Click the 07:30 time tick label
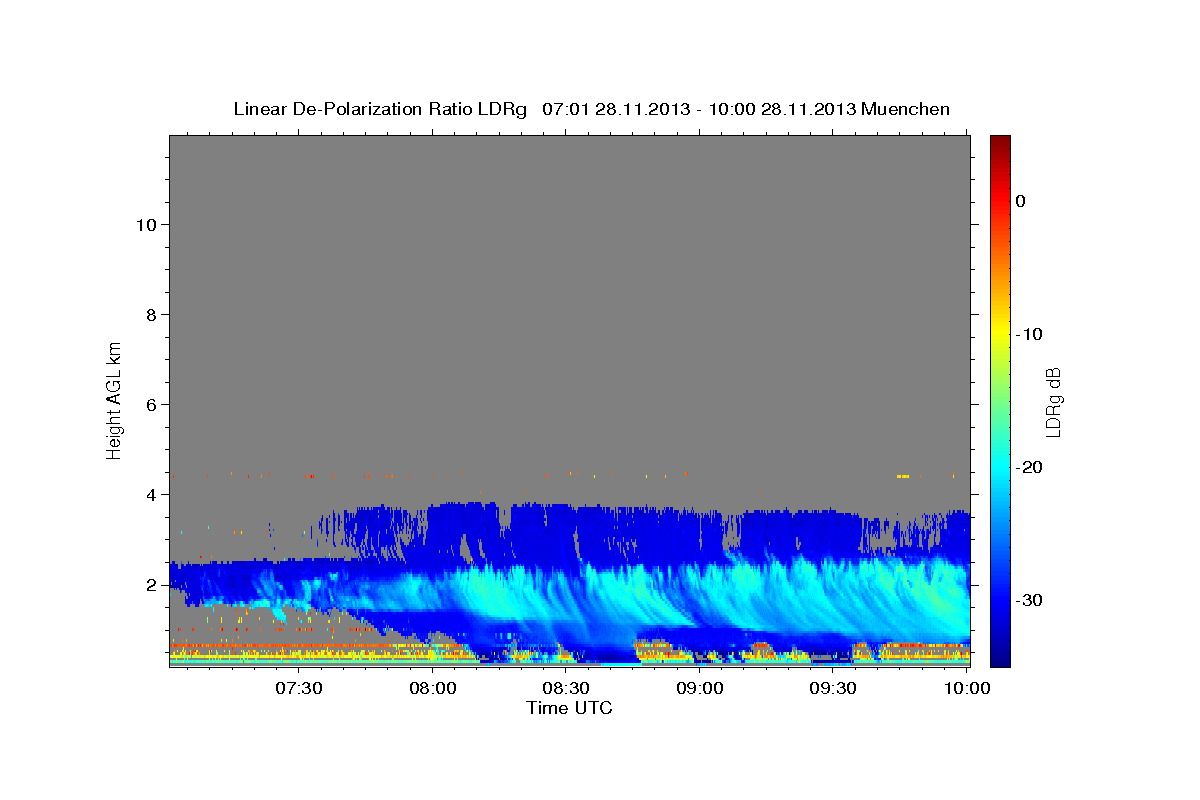This screenshot has height=800, width=1200. [298, 688]
